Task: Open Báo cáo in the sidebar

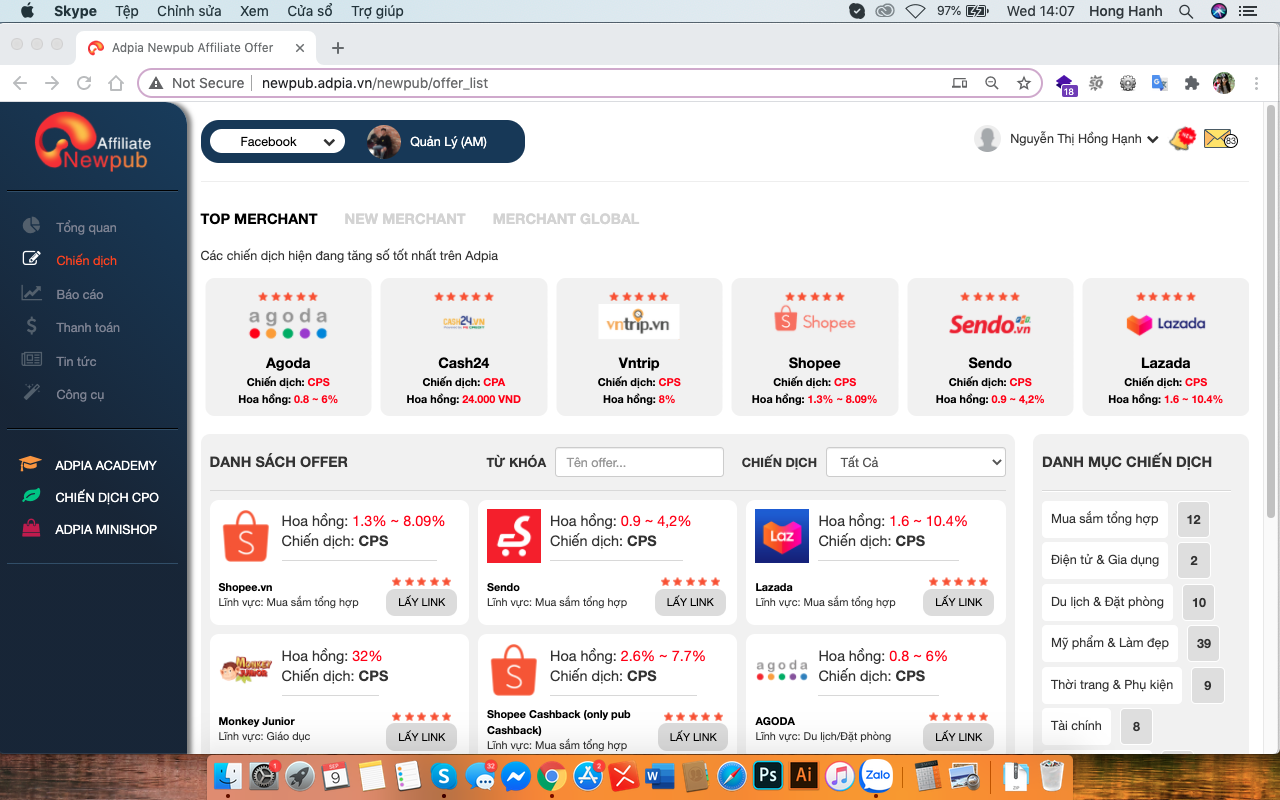Action: (x=79, y=294)
